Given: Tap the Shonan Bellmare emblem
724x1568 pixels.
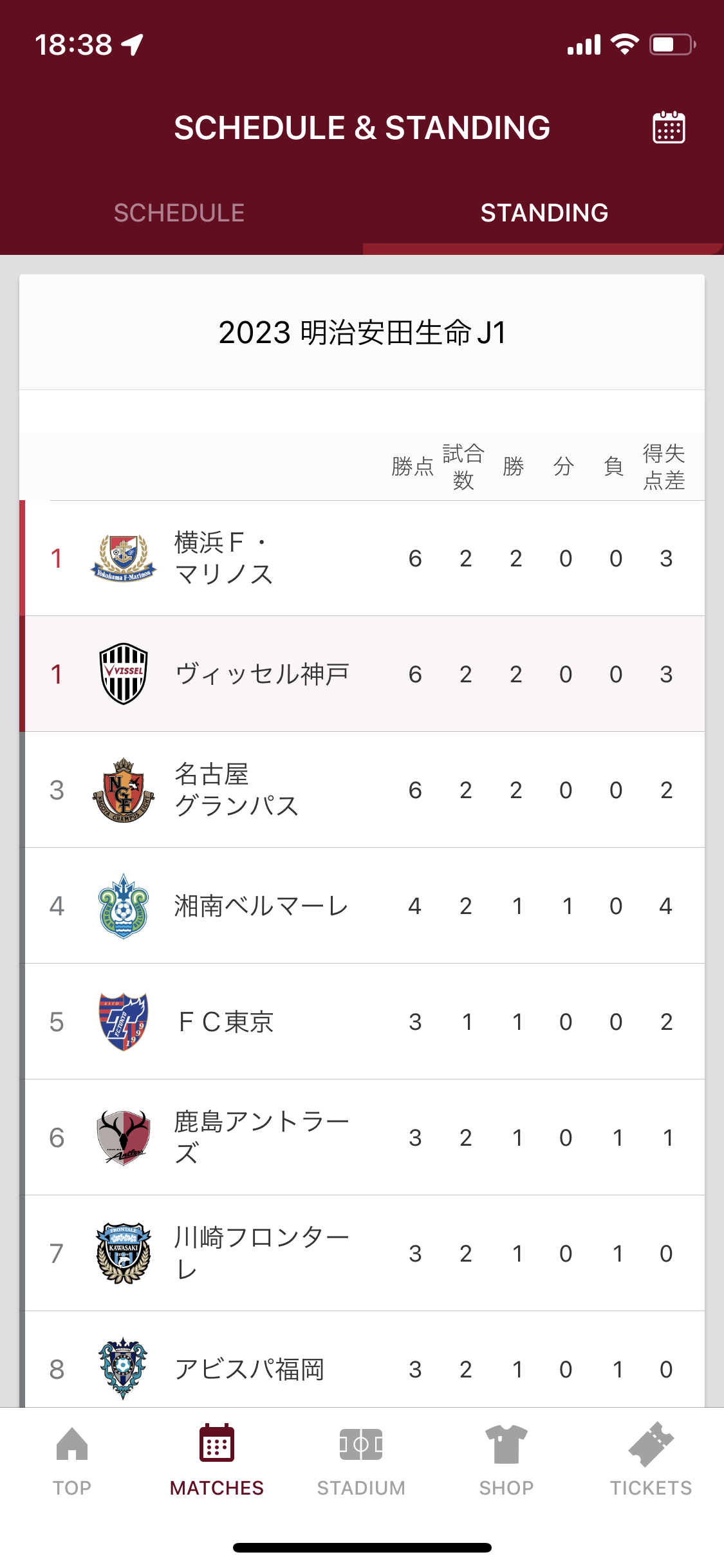Looking at the screenshot, I should pos(124,906).
